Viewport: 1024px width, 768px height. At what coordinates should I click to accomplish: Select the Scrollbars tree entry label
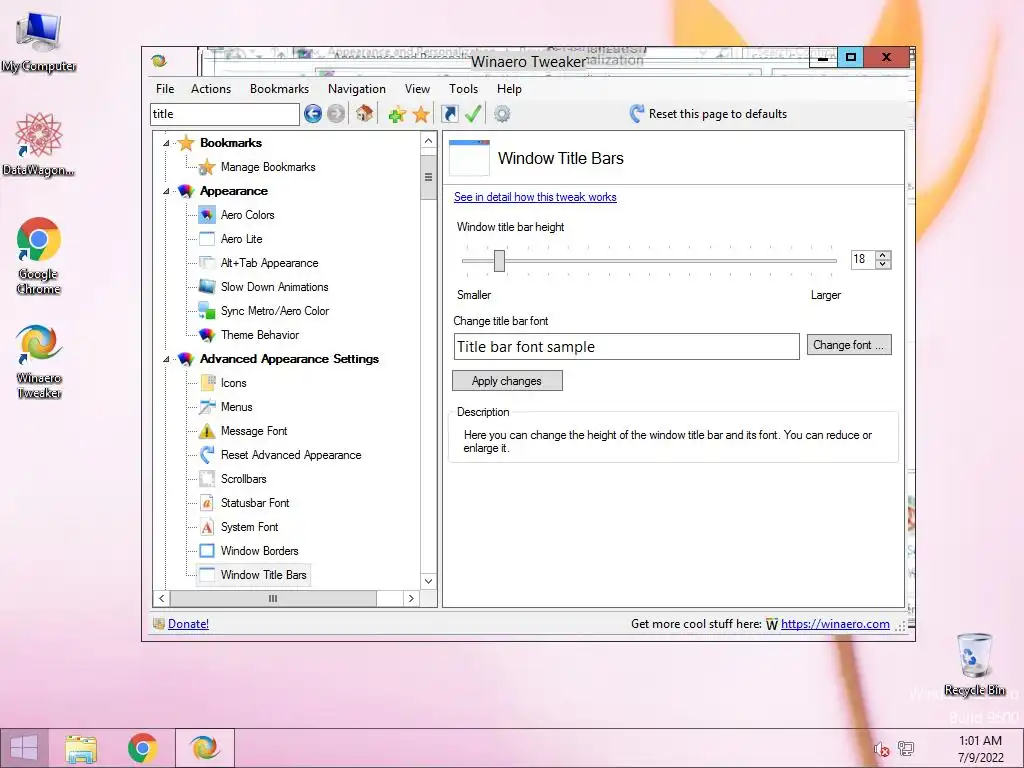pyautogui.click(x=244, y=479)
